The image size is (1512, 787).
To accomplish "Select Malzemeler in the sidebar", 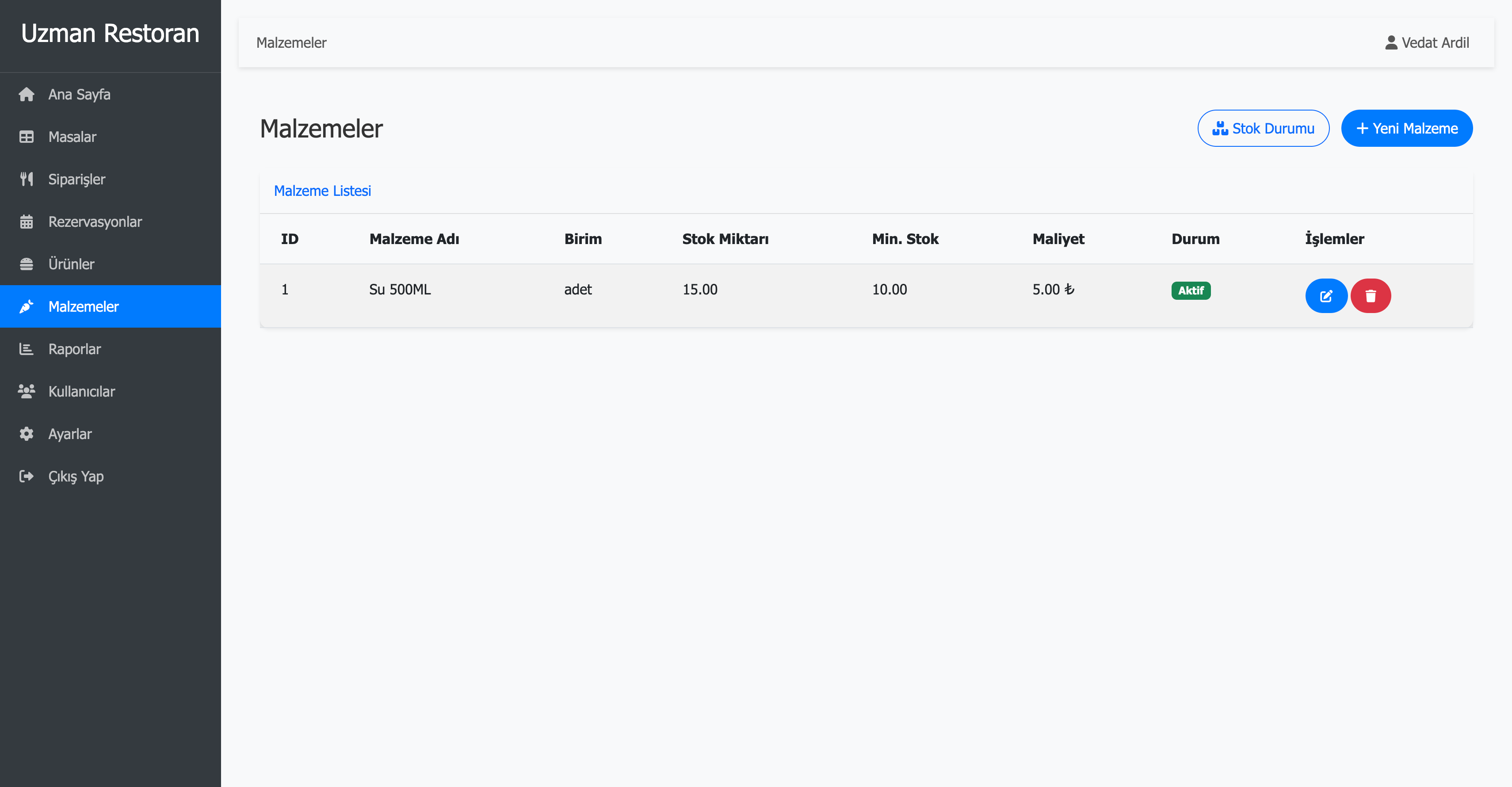I will pyautogui.click(x=84, y=306).
